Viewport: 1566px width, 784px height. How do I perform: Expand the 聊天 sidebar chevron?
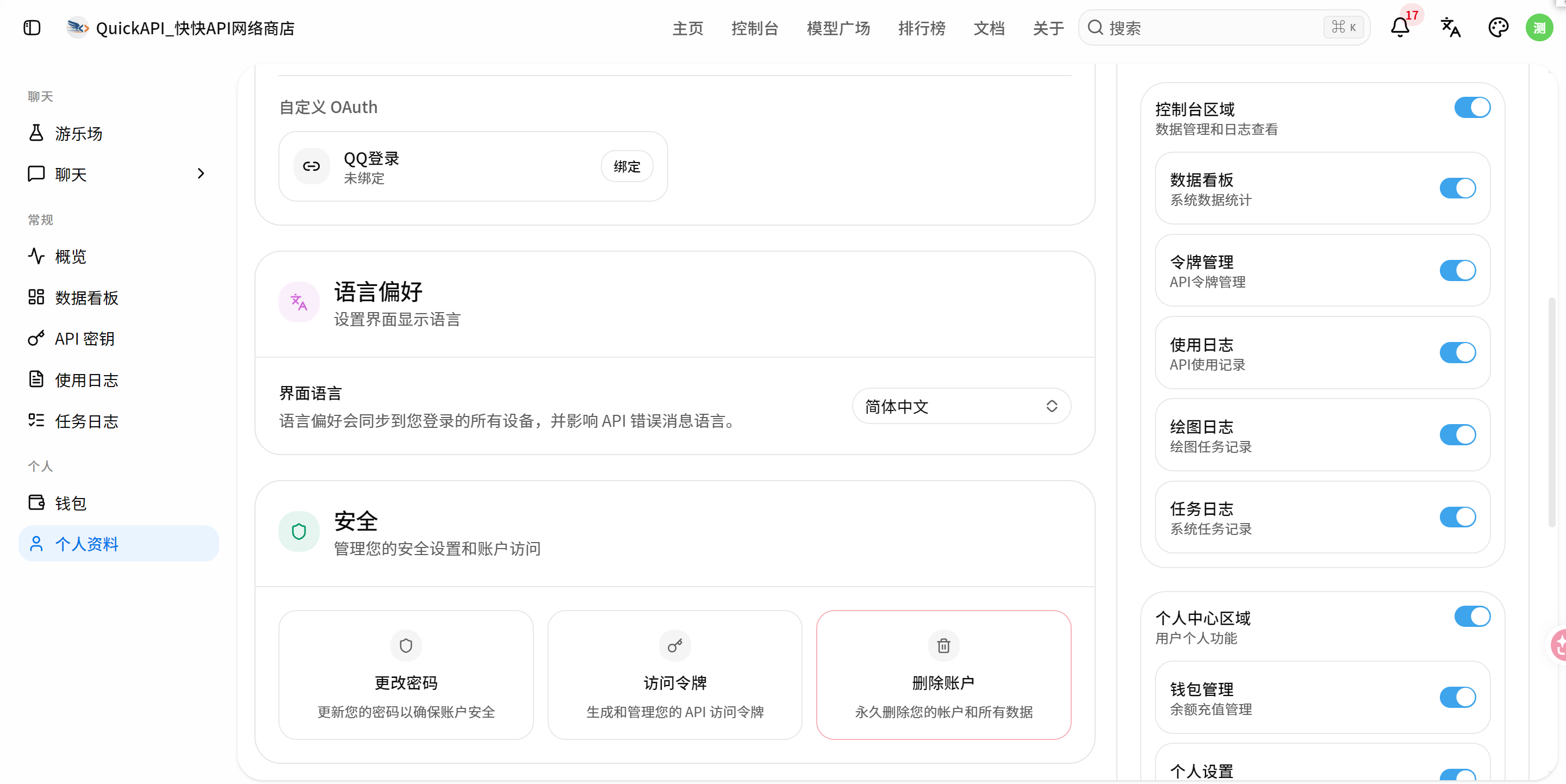[x=201, y=174]
